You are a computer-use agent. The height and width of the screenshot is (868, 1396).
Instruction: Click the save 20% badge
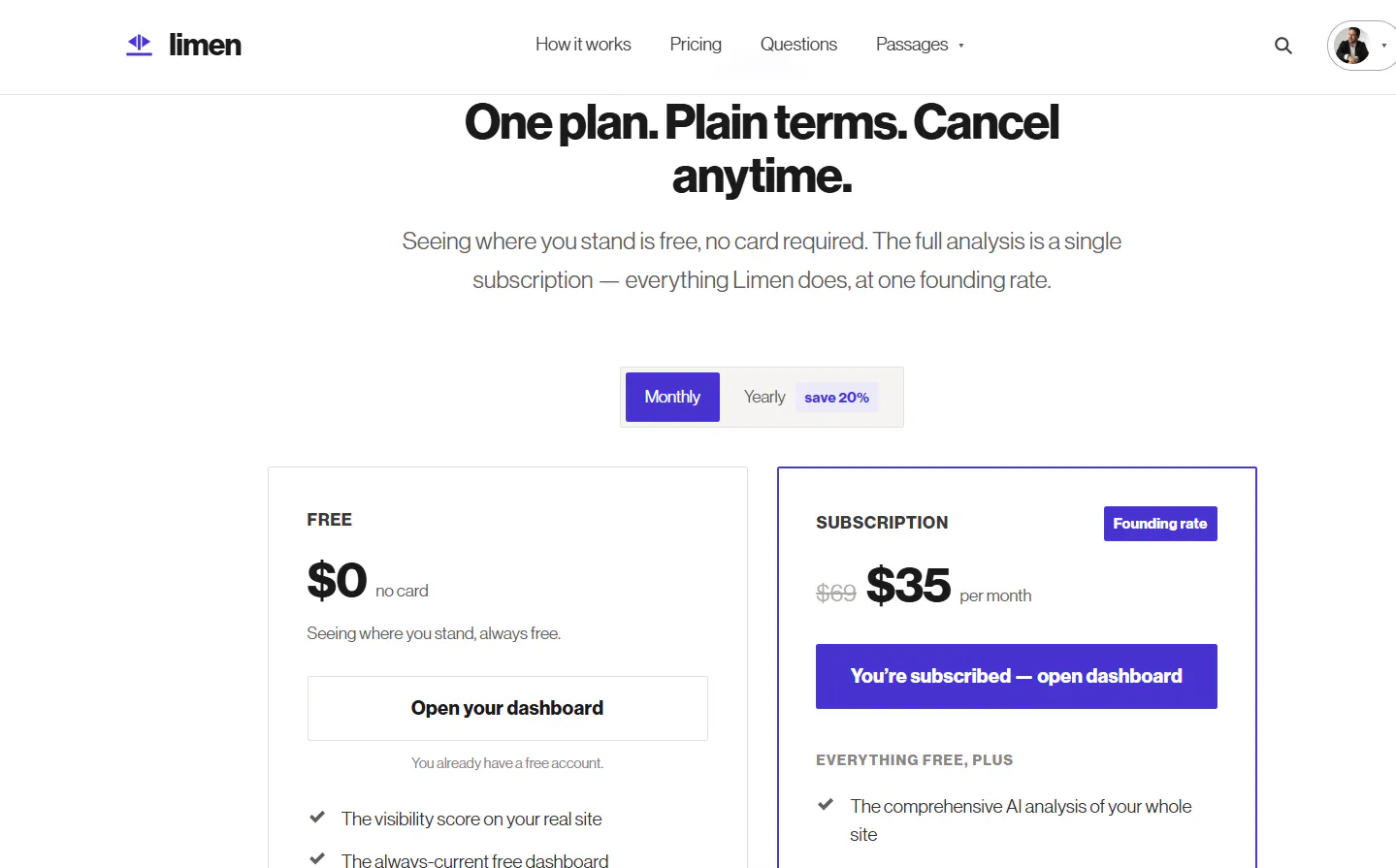(x=836, y=398)
